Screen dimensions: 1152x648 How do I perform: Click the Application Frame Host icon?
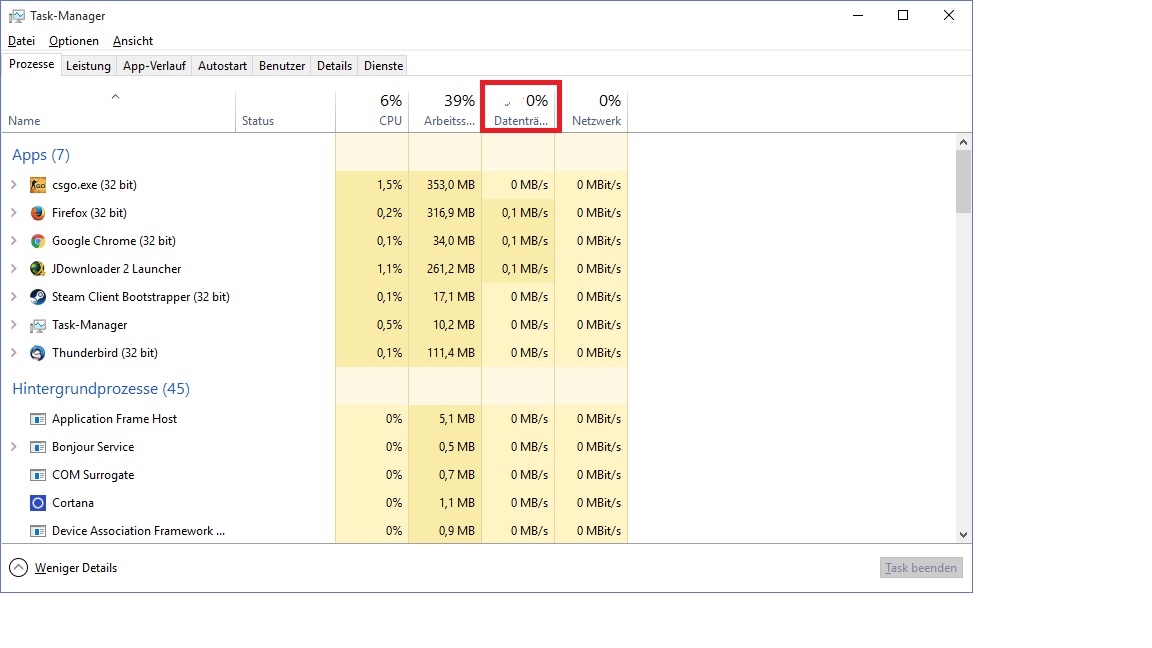click(x=37, y=419)
